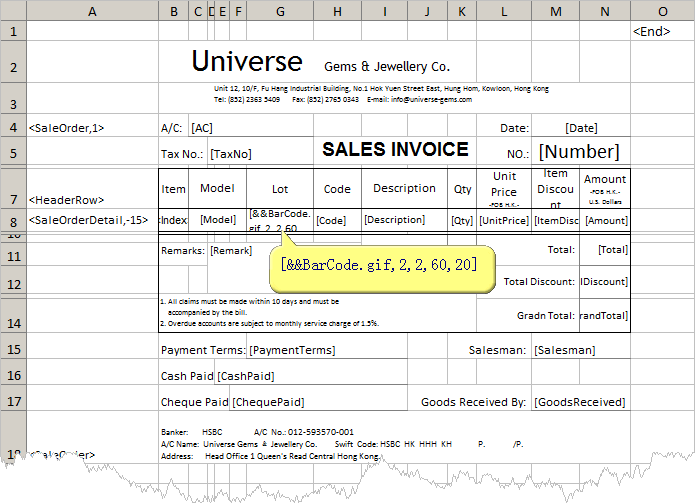Click the <SaleOrderDetail,-15> tag cell
Image resolution: width=695 pixels, height=503 pixels.
89,220
